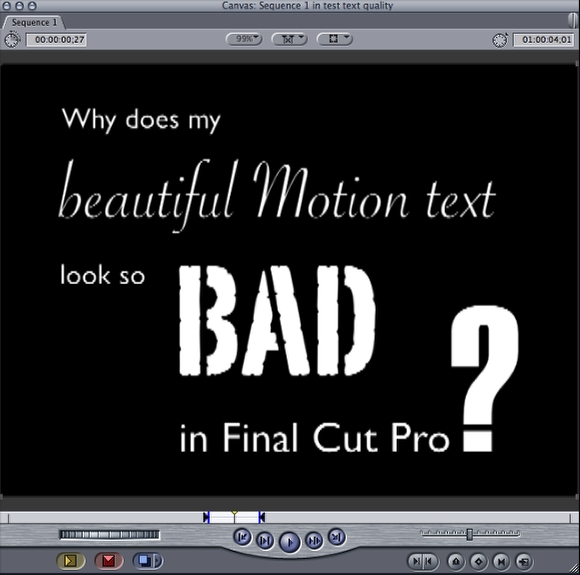Open the playhead sync pop-up menu

(x=289, y=39)
